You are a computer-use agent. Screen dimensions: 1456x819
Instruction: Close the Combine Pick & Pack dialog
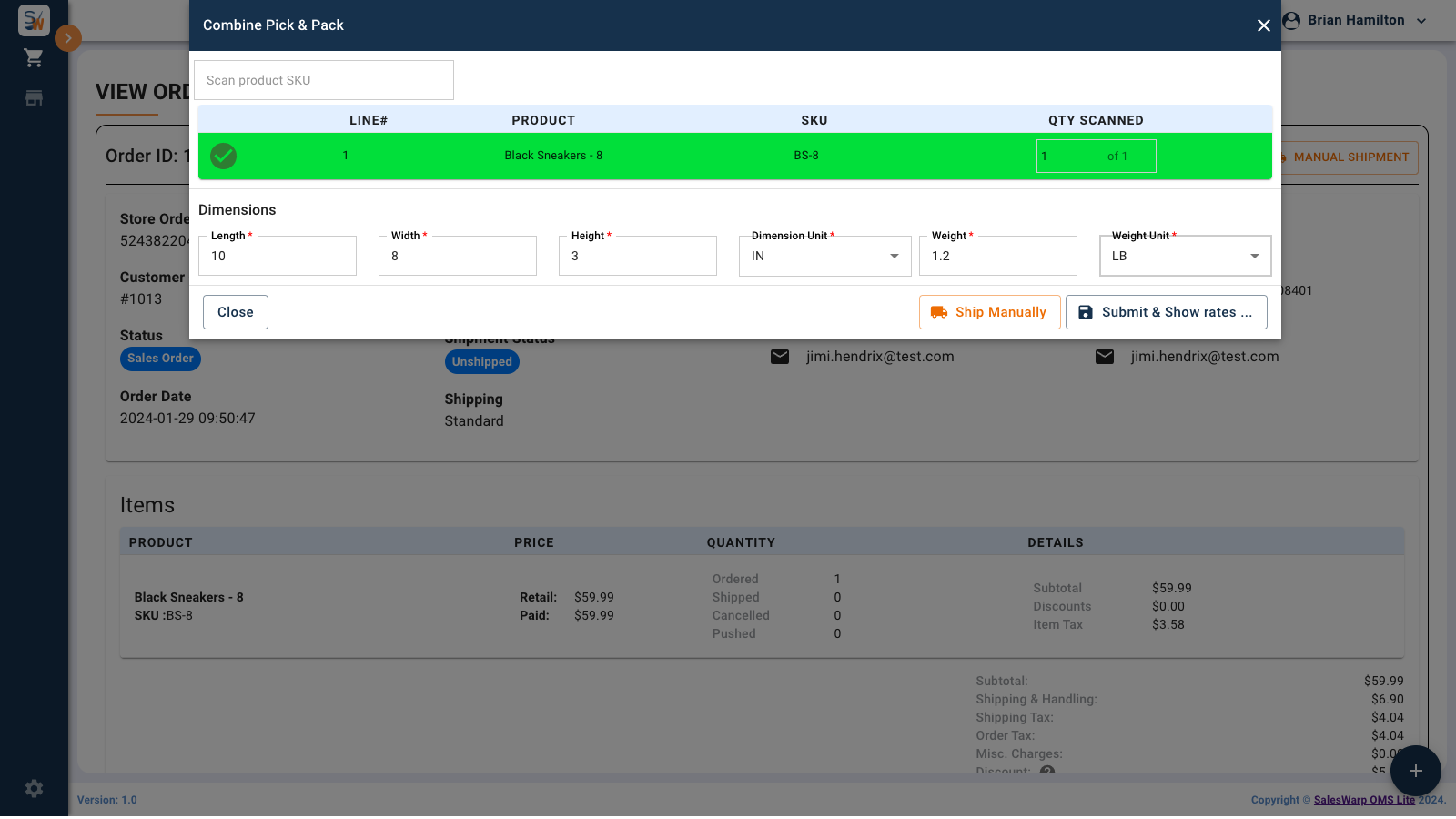(x=1263, y=25)
